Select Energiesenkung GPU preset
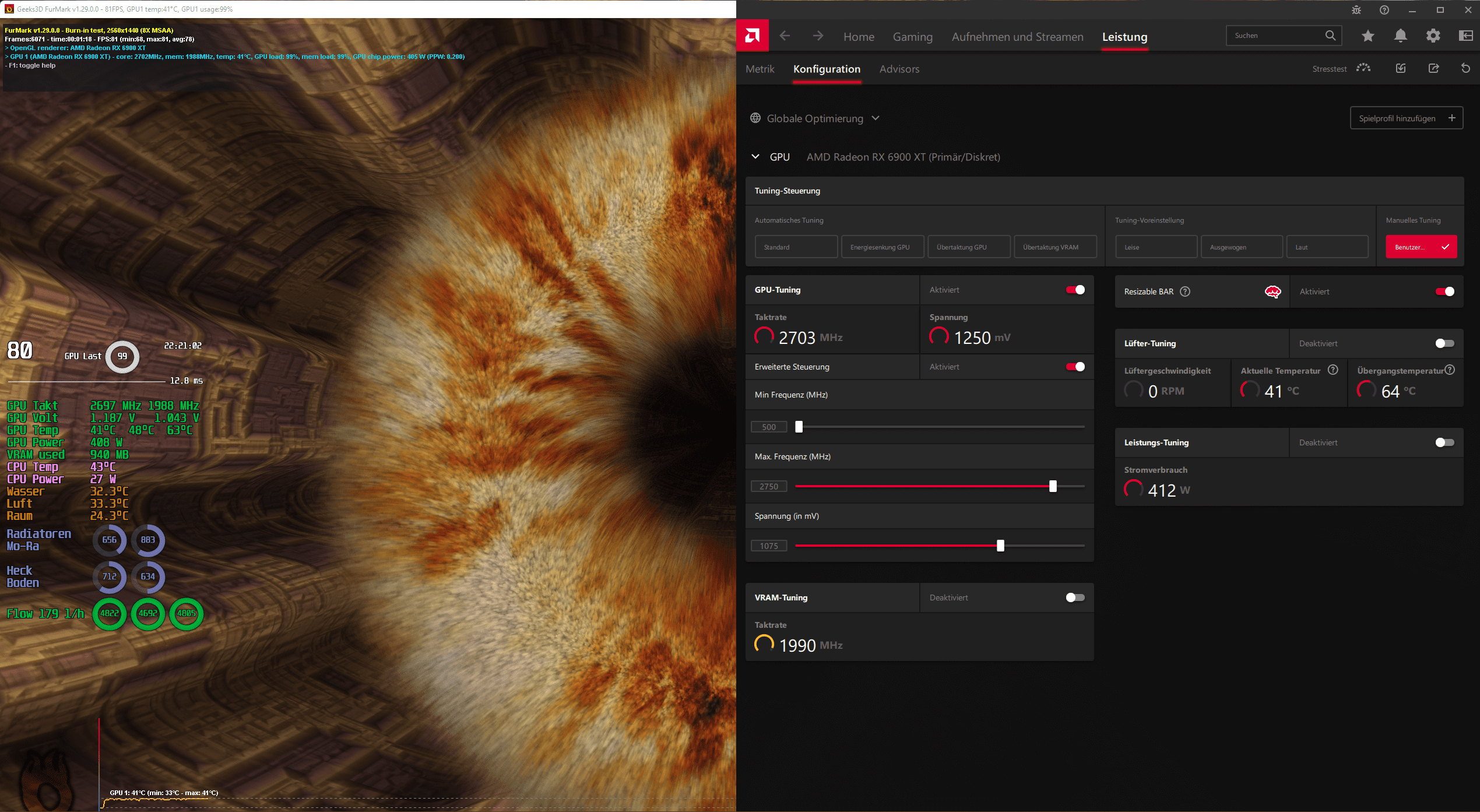Image resolution: width=1480 pixels, height=812 pixels. pyautogui.click(x=883, y=247)
